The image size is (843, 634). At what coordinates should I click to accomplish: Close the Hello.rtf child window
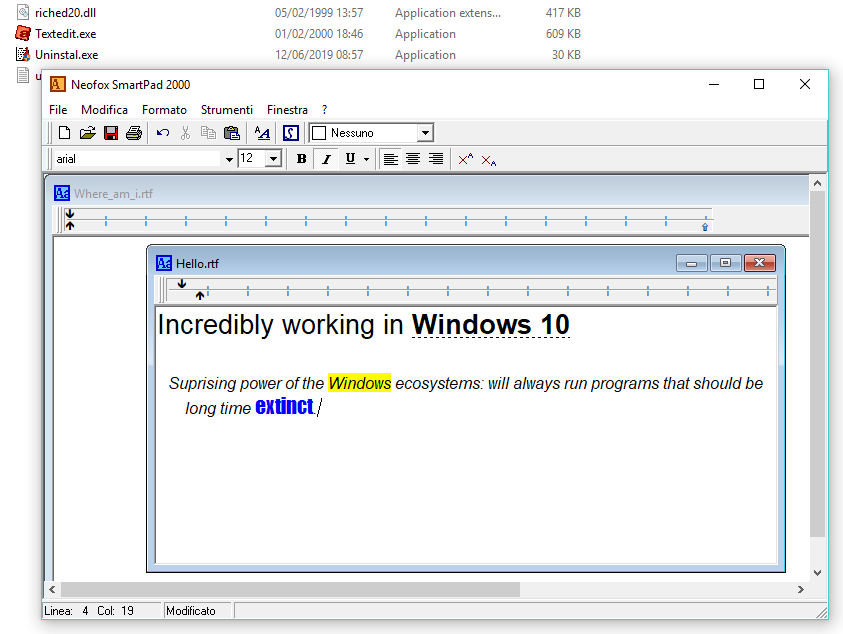click(760, 263)
